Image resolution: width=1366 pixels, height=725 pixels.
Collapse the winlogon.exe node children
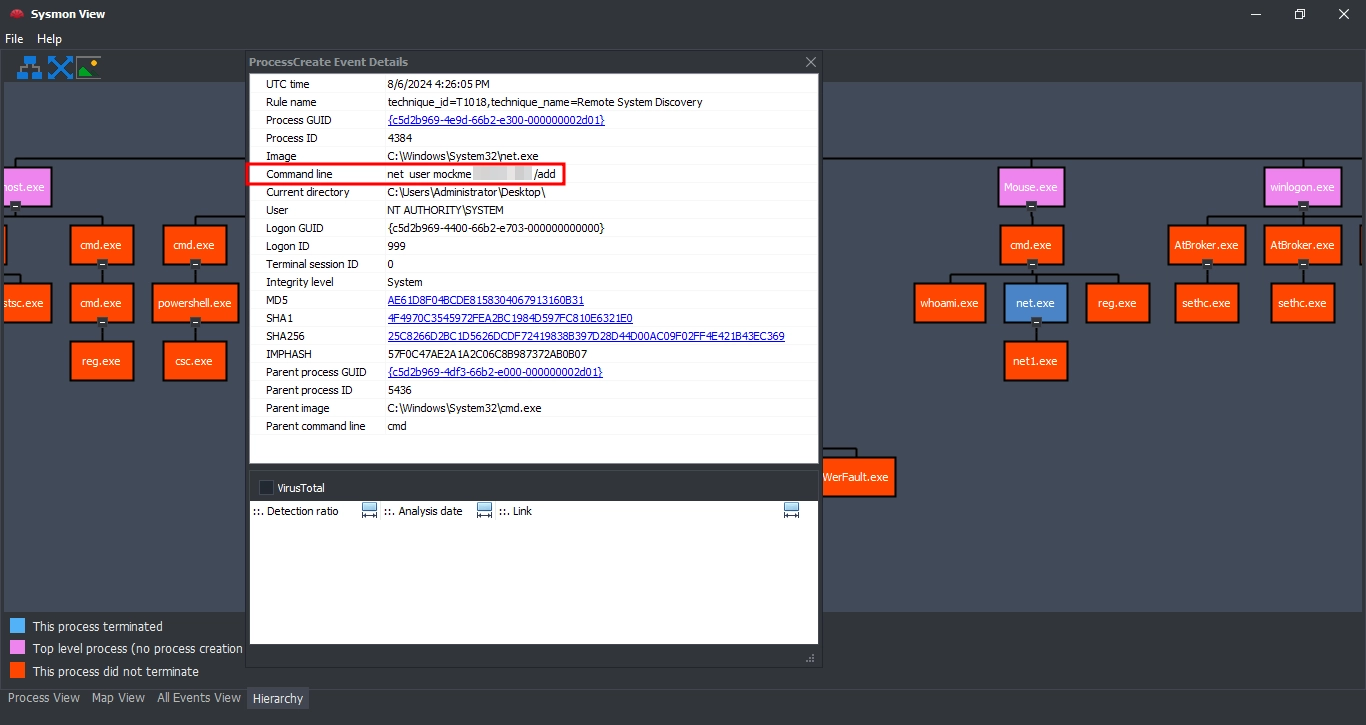[x=1302, y=206]
